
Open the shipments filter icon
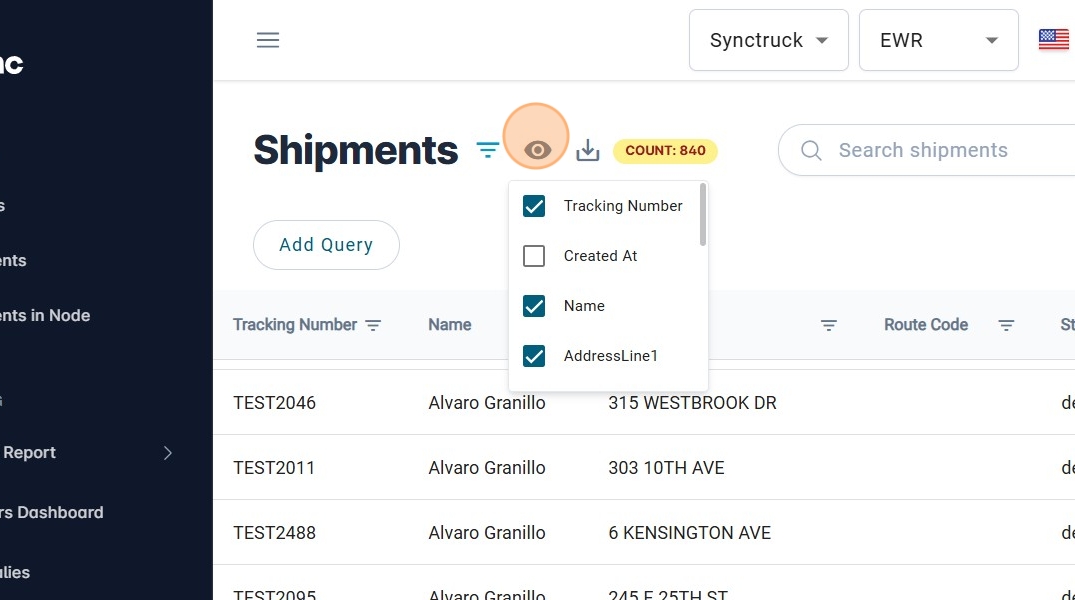(x=488, y=150)
